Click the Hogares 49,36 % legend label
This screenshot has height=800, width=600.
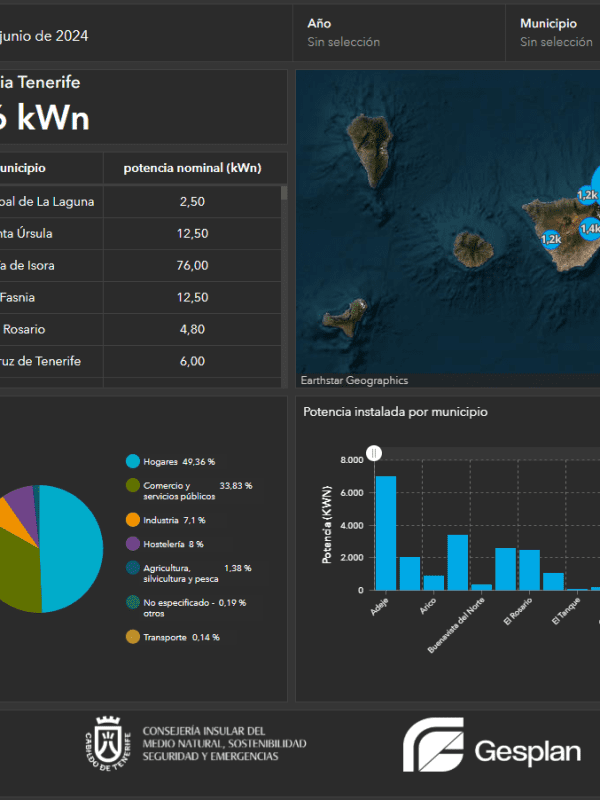pos(179,462)
